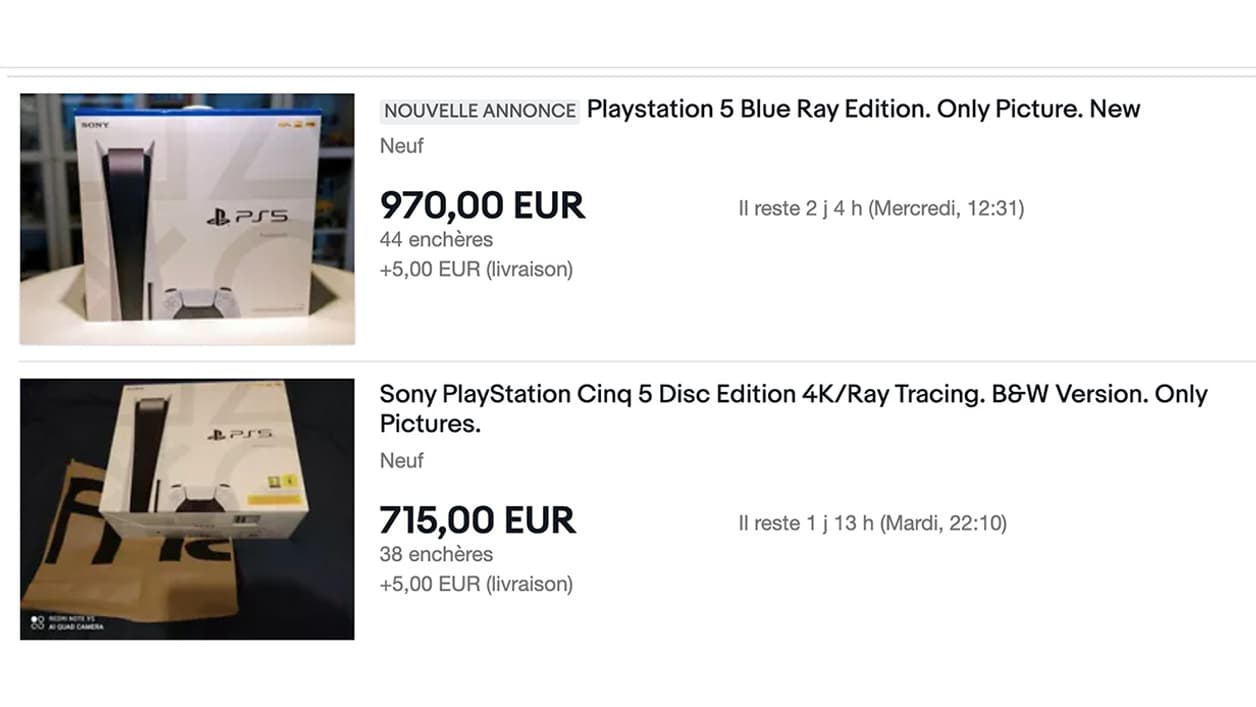Image resolution: width=1256 pixels, height=707 pixels.
Task: Click 'Neuf' condition under the Blue Ray Edition listing
Action: (402, 146)
